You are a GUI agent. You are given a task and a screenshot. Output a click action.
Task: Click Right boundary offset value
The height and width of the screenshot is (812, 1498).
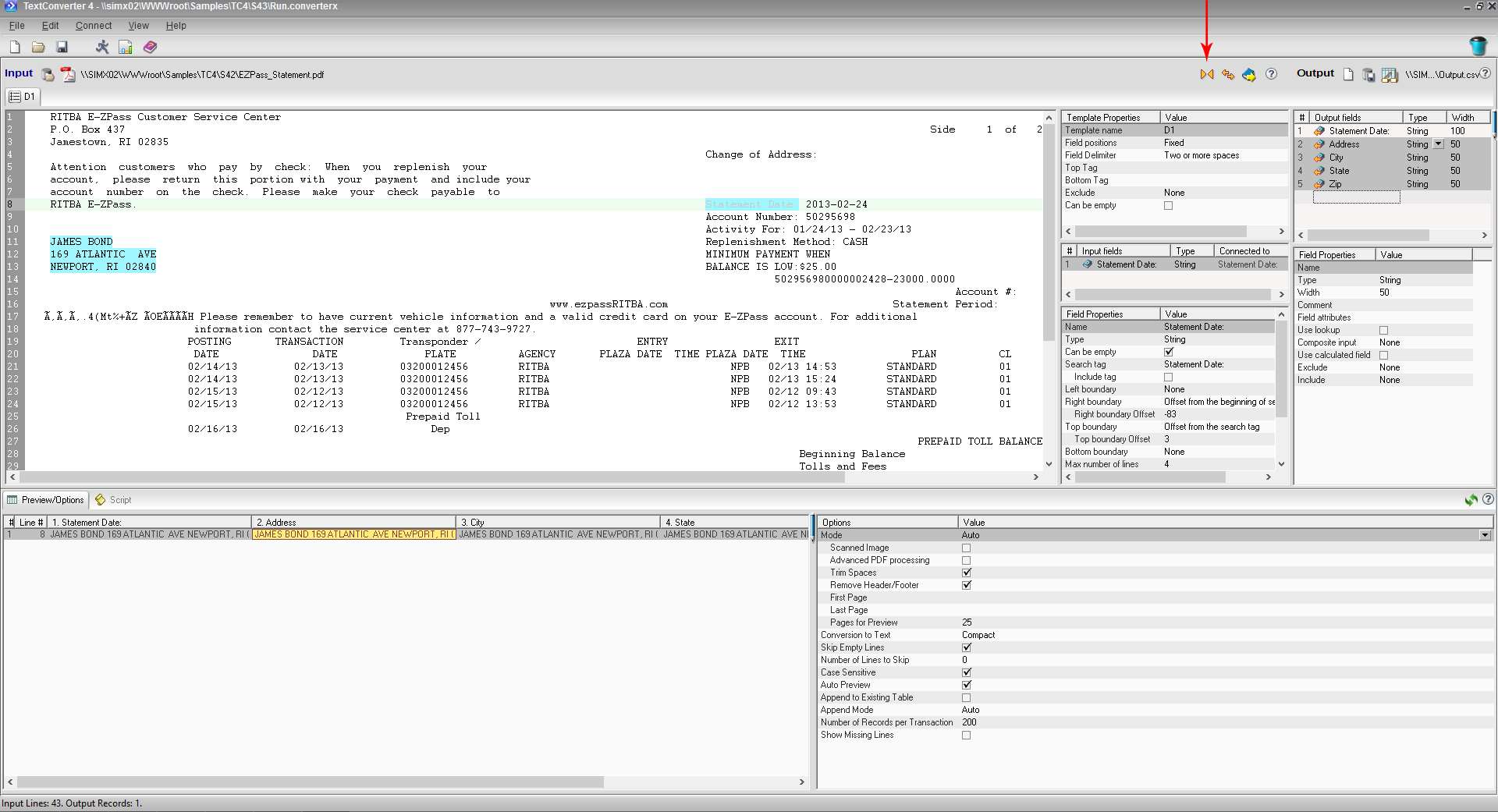coord(1170,414)
